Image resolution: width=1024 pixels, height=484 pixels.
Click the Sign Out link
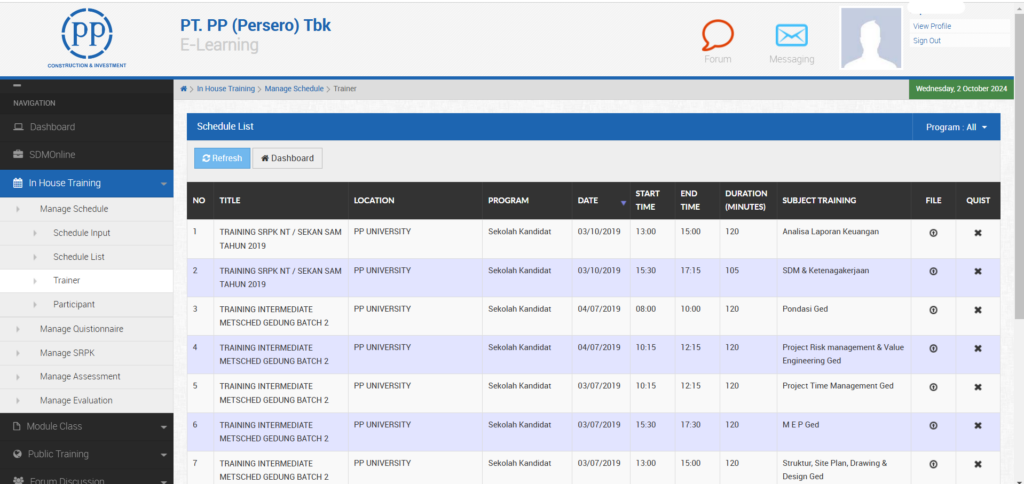pos(927,41)
